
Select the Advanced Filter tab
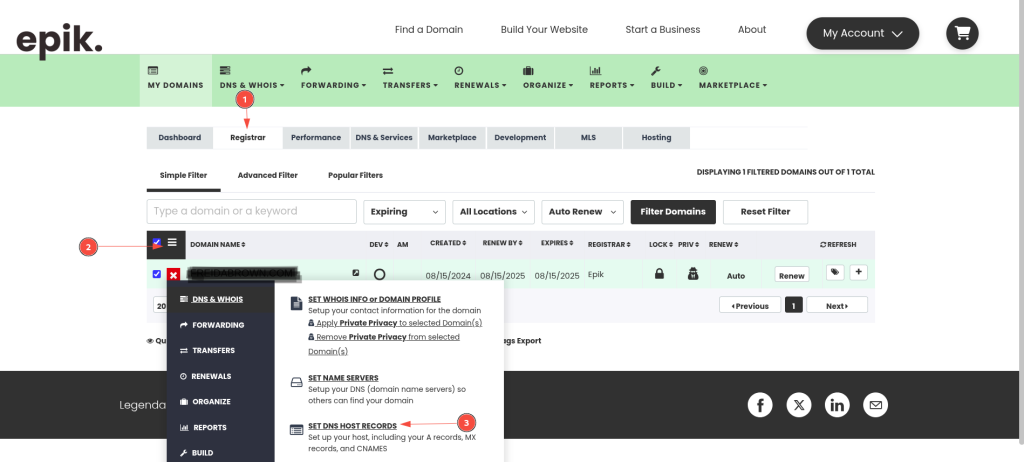[x=268, y=176]
